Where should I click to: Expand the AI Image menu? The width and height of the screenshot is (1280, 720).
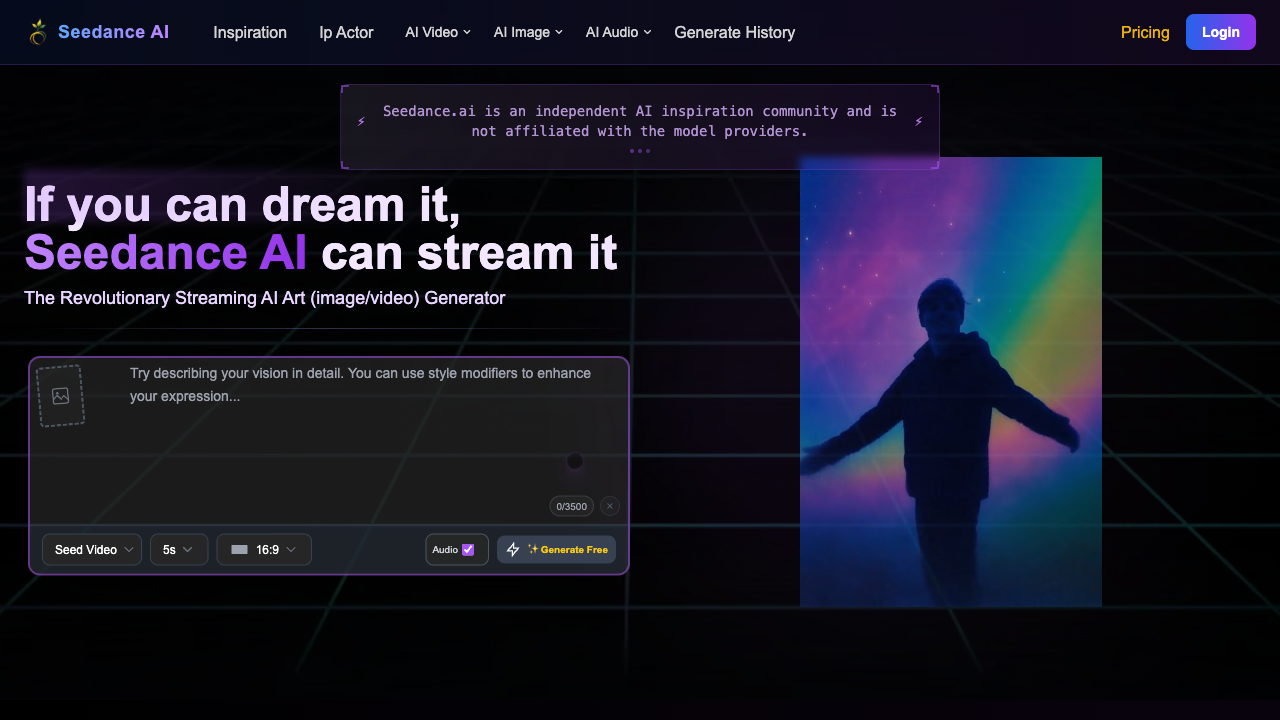(x=528, y=32)
